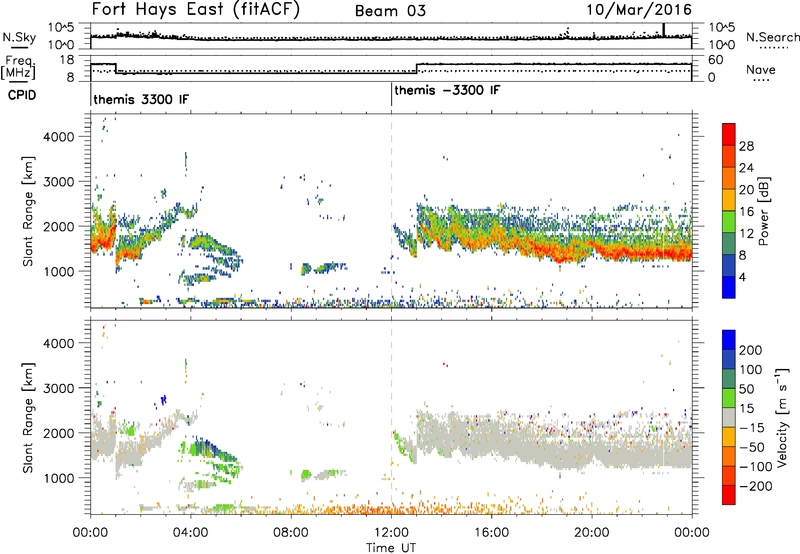Click the '-200' velocity colorbar tick
The image size is (800, 554).
755,486
